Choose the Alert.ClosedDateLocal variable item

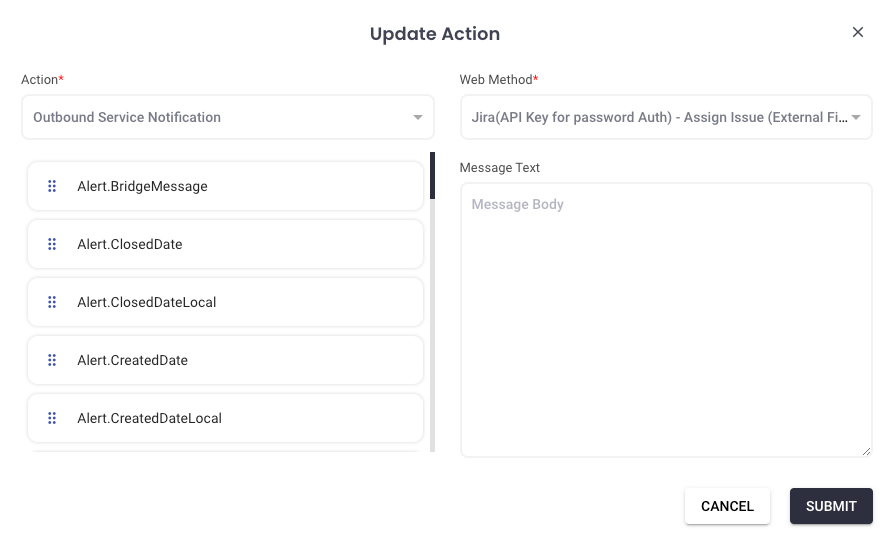(x=240, y=302)
